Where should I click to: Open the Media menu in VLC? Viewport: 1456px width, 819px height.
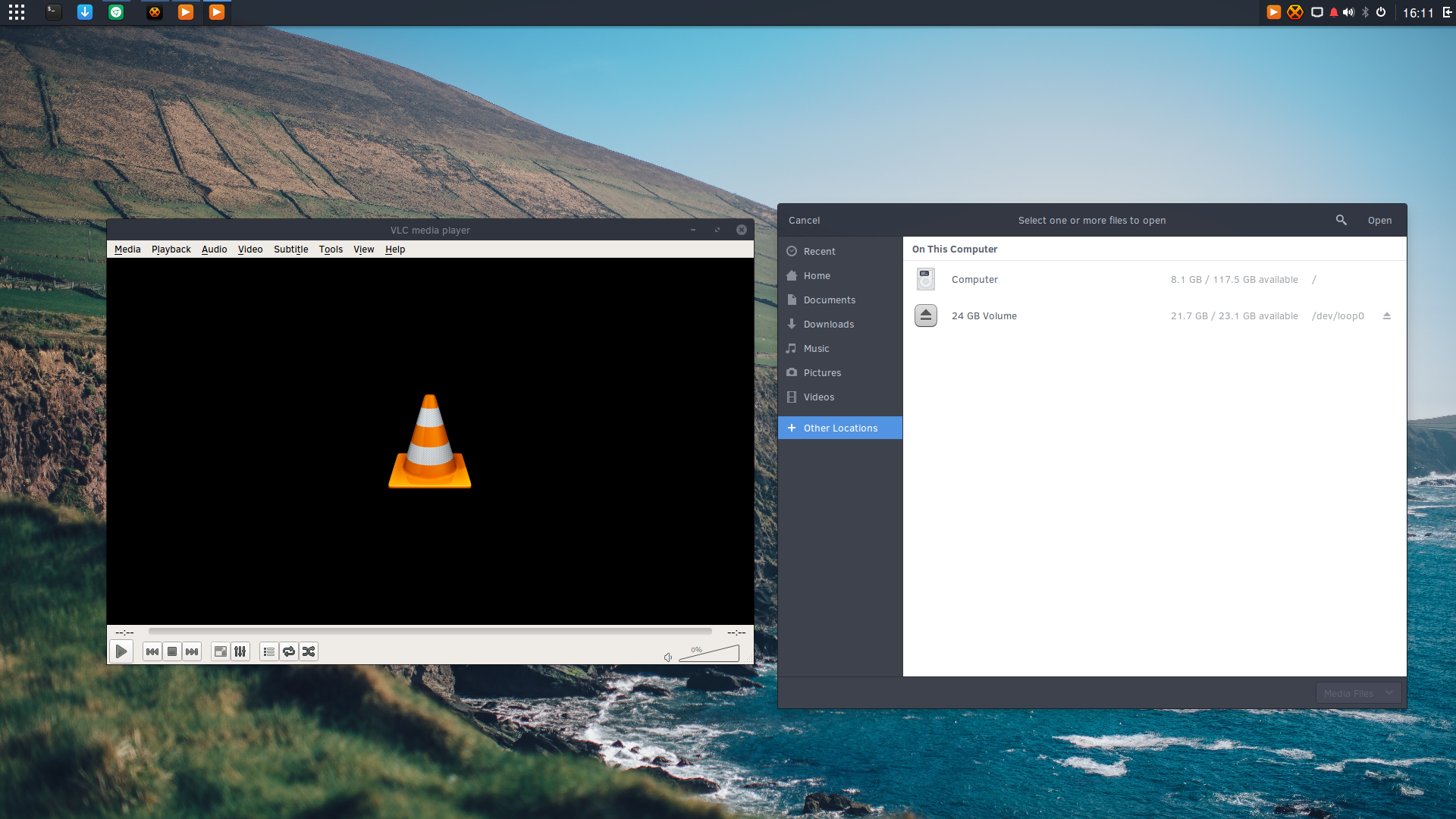click(127, 249)
